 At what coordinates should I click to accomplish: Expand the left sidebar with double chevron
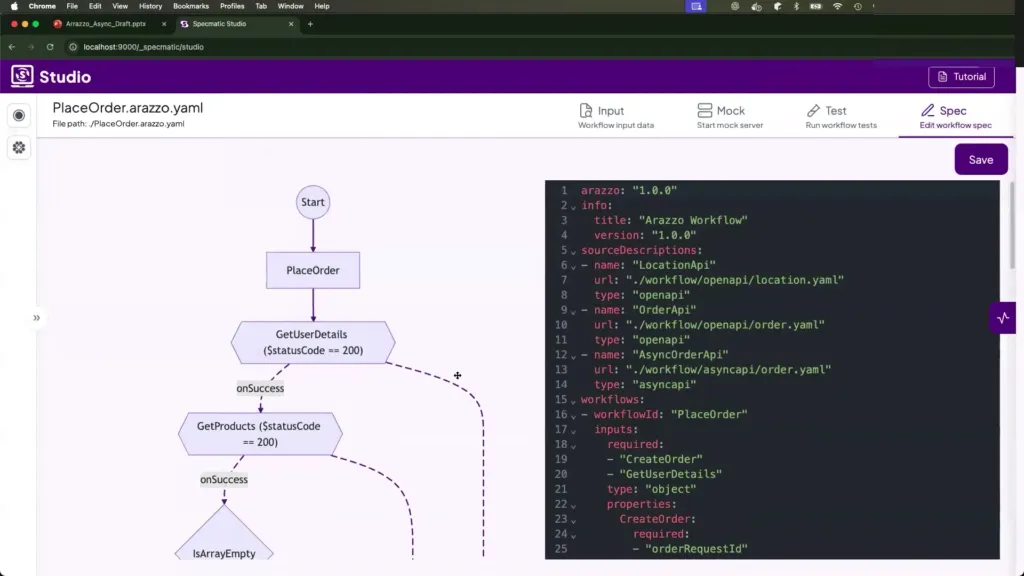[x=36, y=318]
